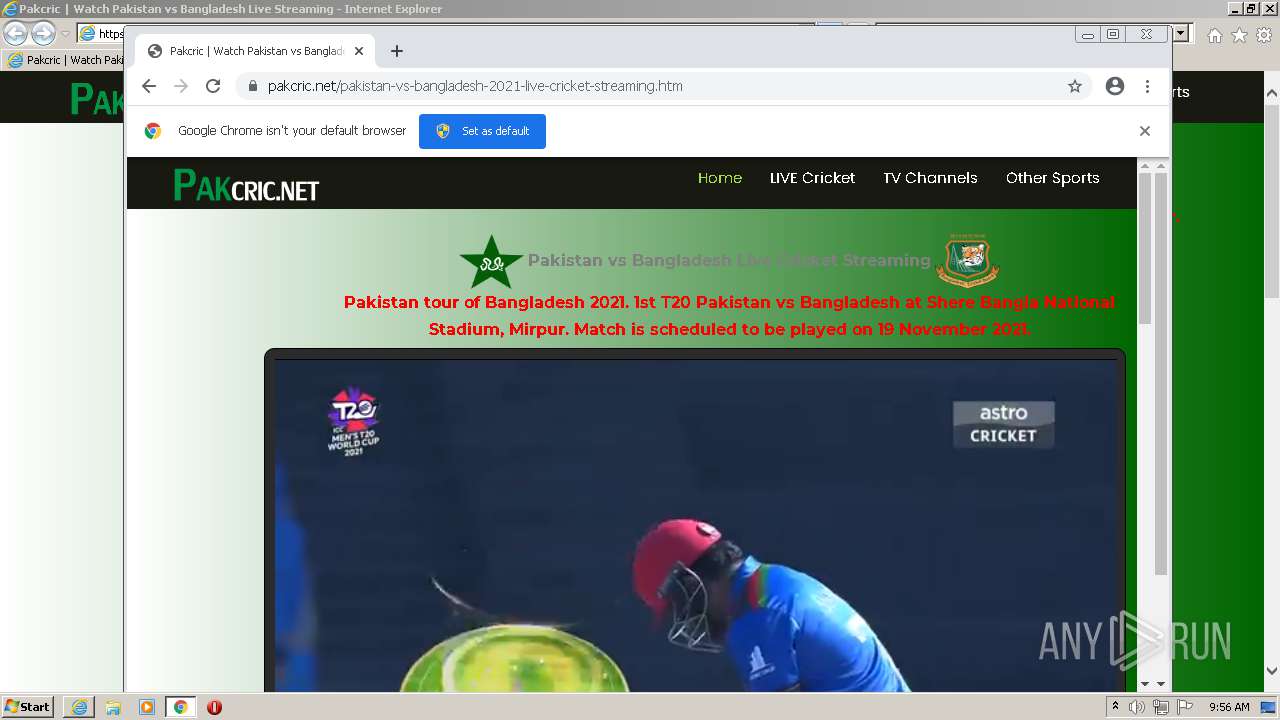Click Internet Explorer's forward button

(x=43, y=33)
